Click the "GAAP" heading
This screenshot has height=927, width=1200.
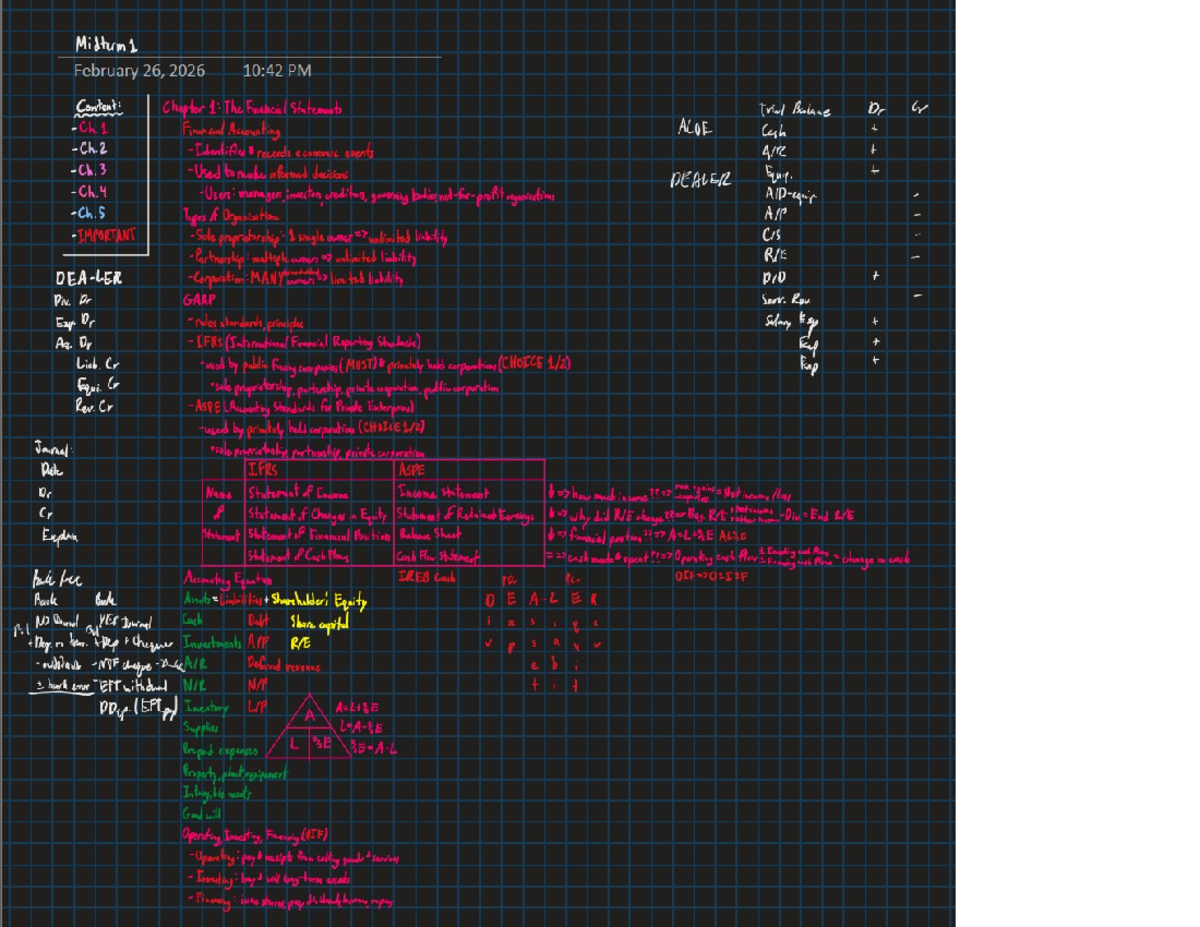click(x=198, y=299)
